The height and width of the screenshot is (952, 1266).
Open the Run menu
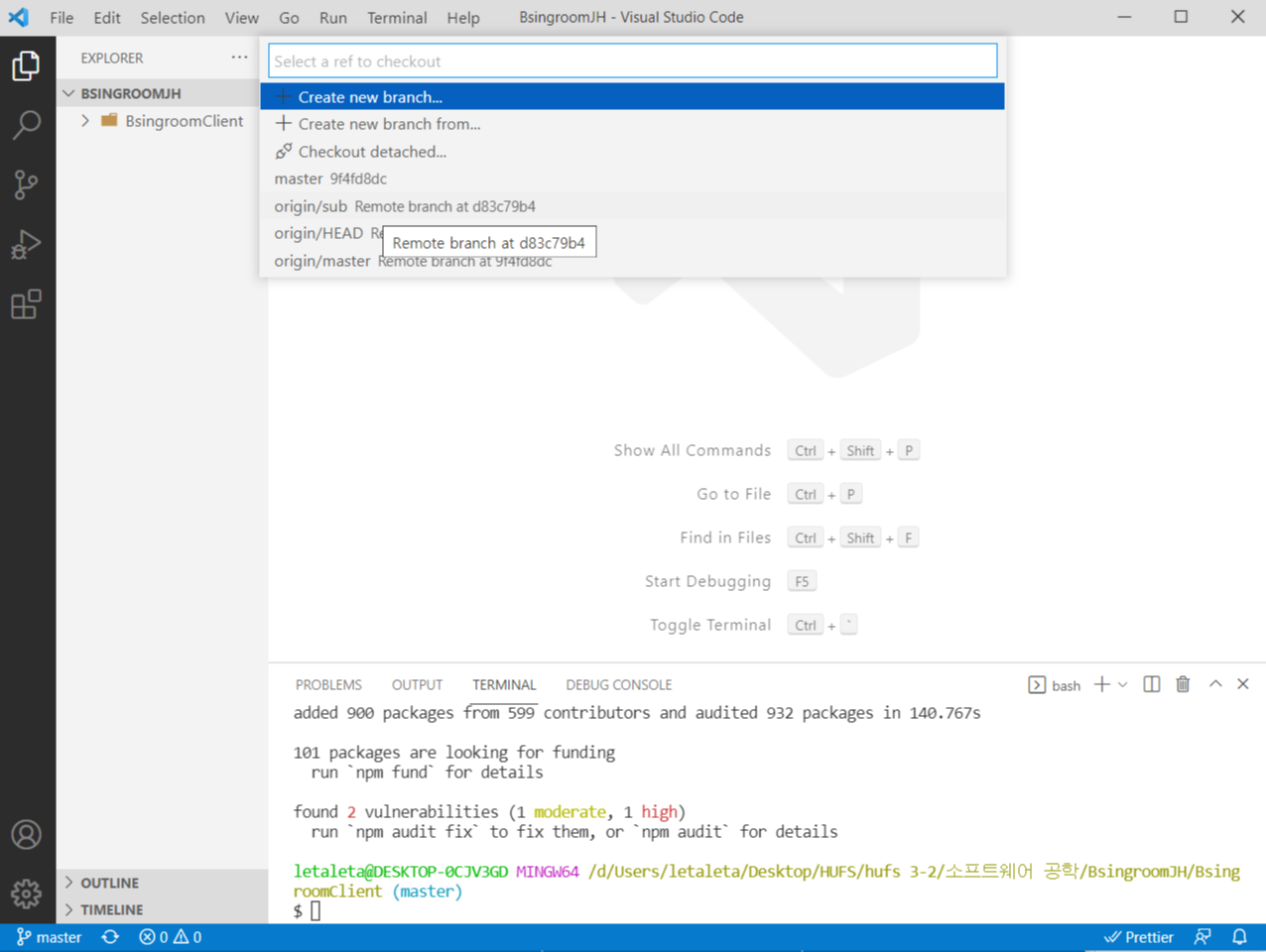[x=333, y=17]
